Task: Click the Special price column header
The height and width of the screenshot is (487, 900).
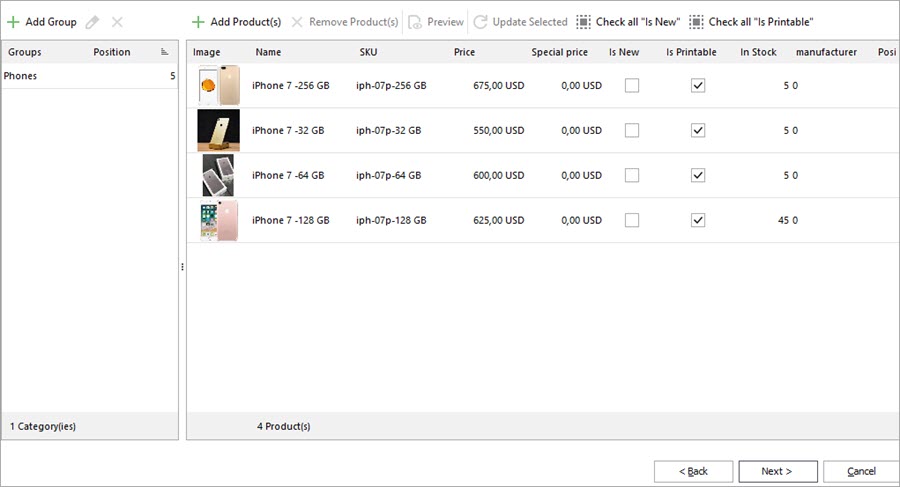Action: point(560,52)
